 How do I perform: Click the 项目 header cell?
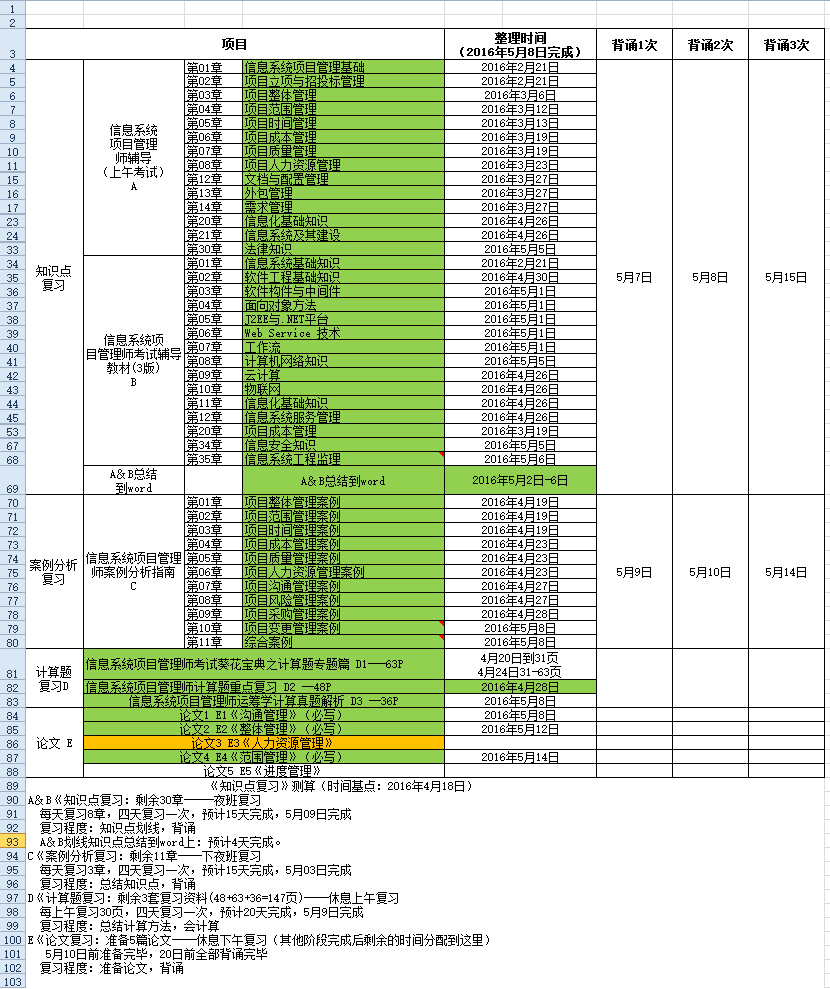click(x=235, y=45)
